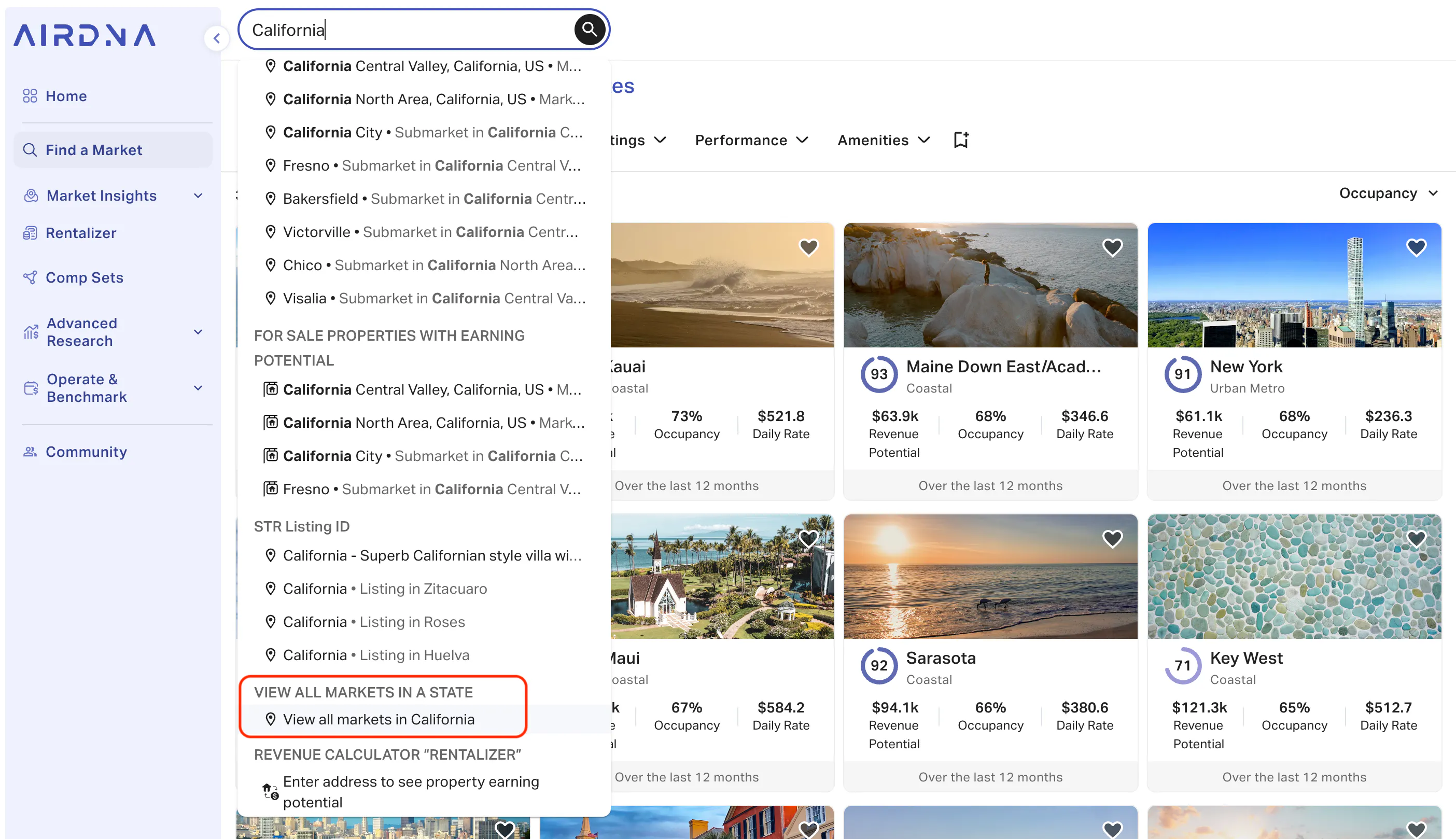Favorite the Key West market heart

point(1416,539)
